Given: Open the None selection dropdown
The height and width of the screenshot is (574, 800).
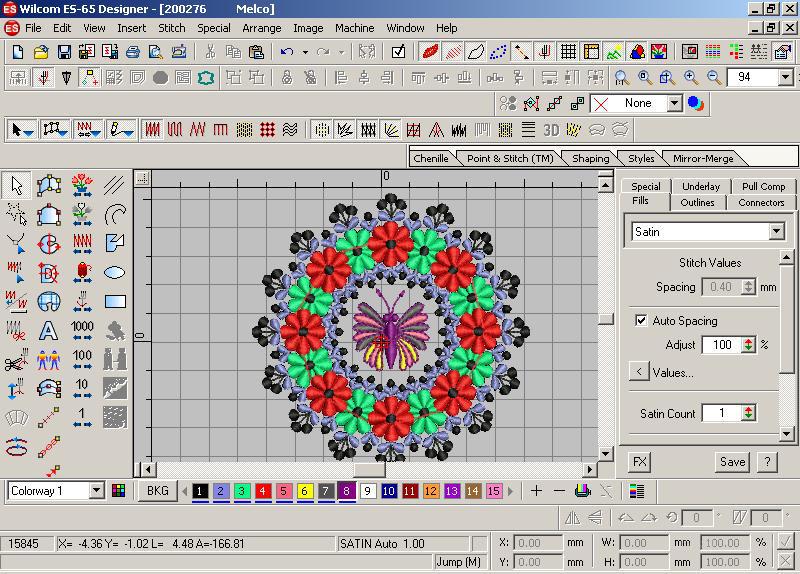Looking at the screenshot, I should (674, 104).
